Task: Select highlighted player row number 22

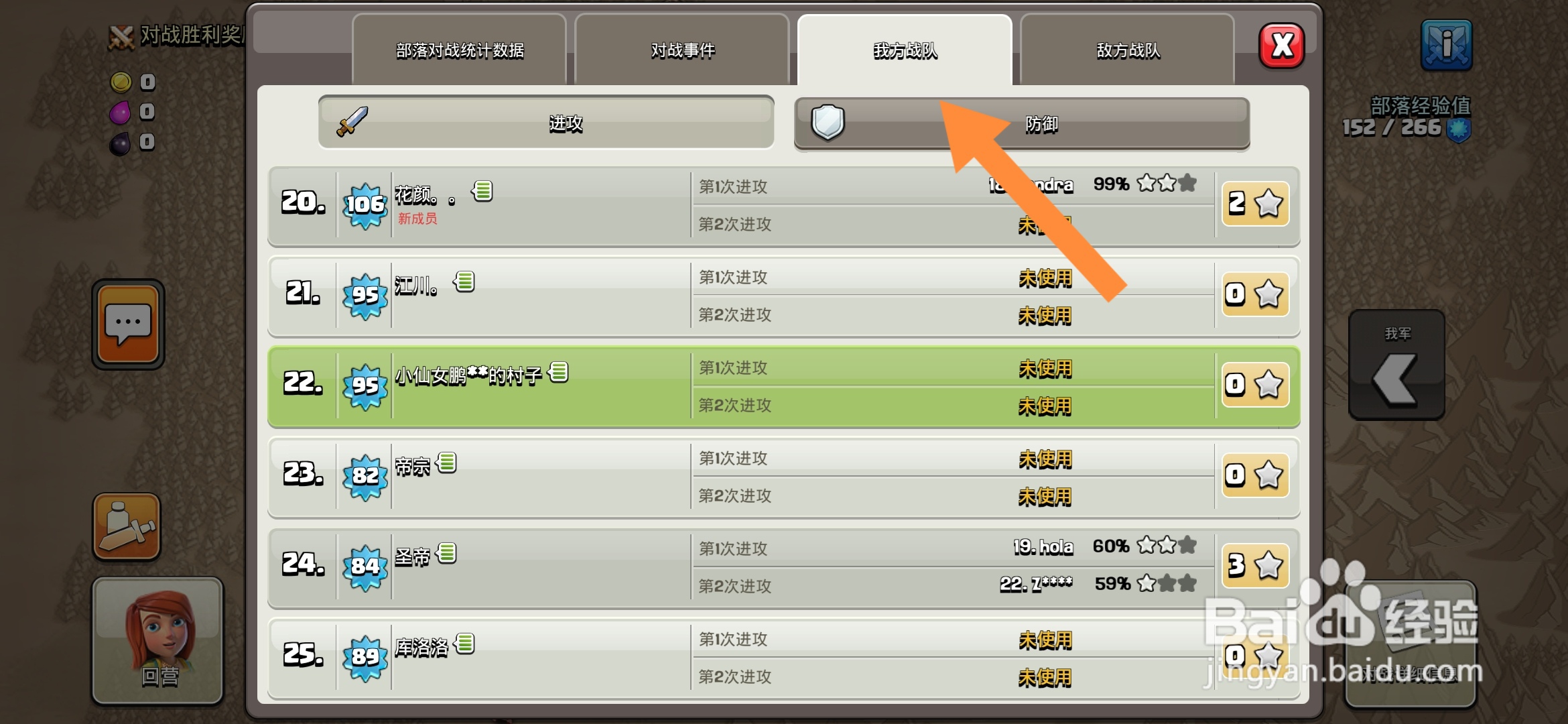Action: tap(783, 387)
